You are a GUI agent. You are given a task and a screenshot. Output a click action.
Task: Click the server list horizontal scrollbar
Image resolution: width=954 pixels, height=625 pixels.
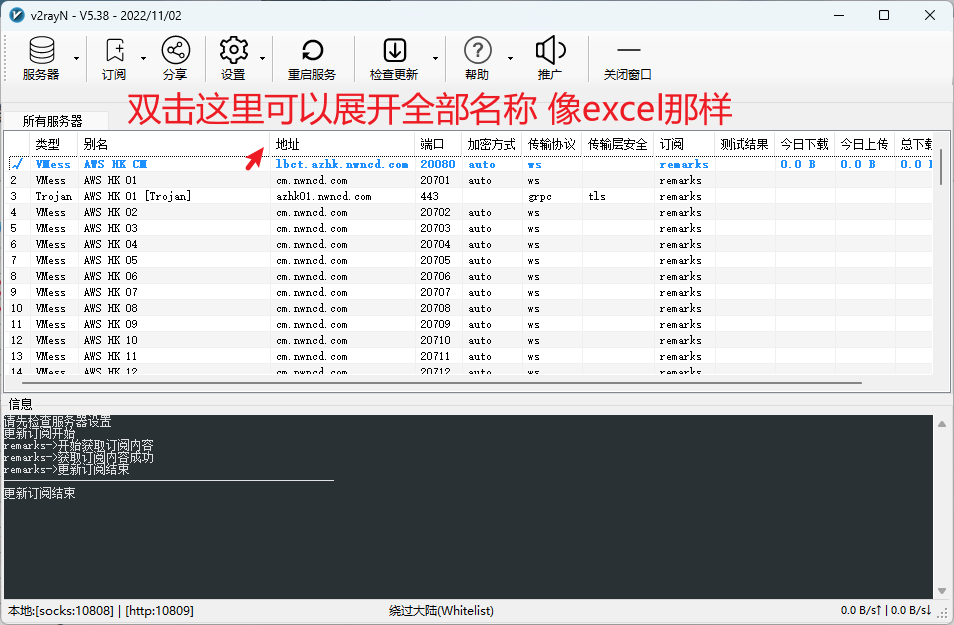pyautogui.click(x=442, y=383)
